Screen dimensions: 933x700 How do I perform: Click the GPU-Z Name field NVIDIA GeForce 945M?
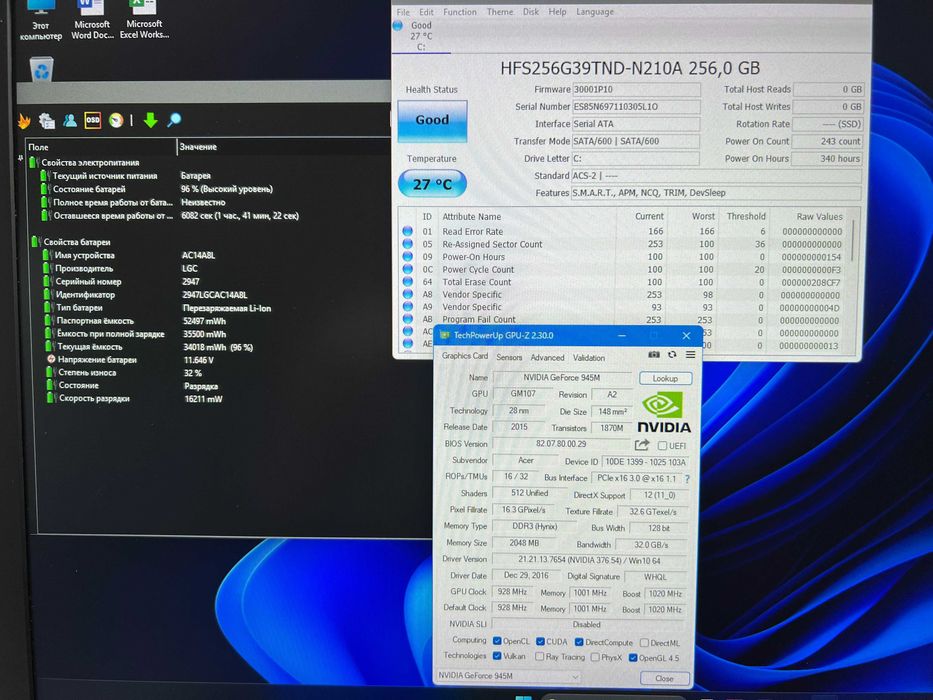point(562,377)
